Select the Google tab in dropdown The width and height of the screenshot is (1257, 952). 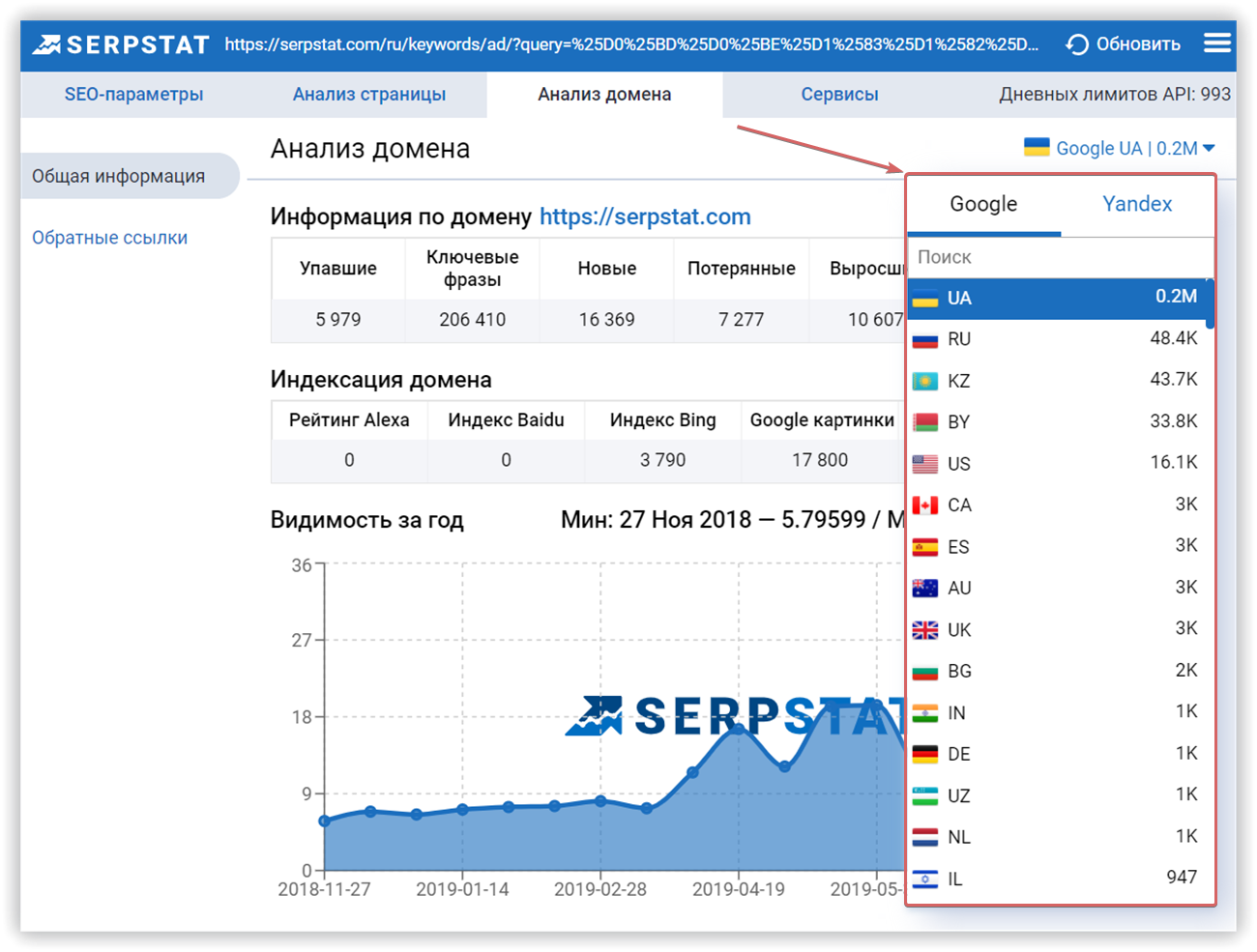point(983,204)
